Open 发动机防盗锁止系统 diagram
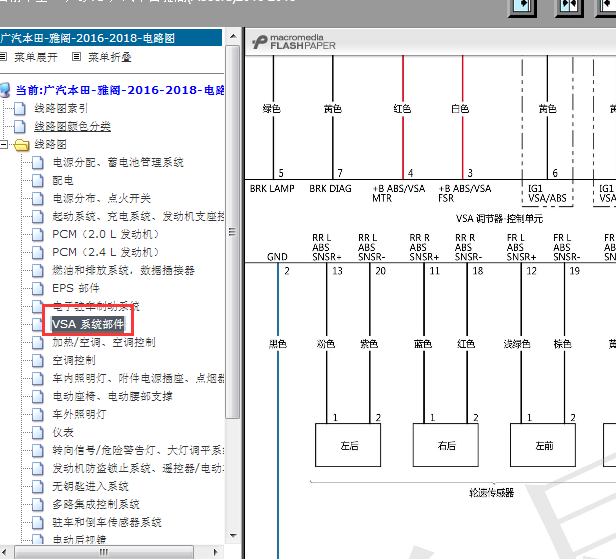Viewport: 616px width, 559px height. pos(138,468)
